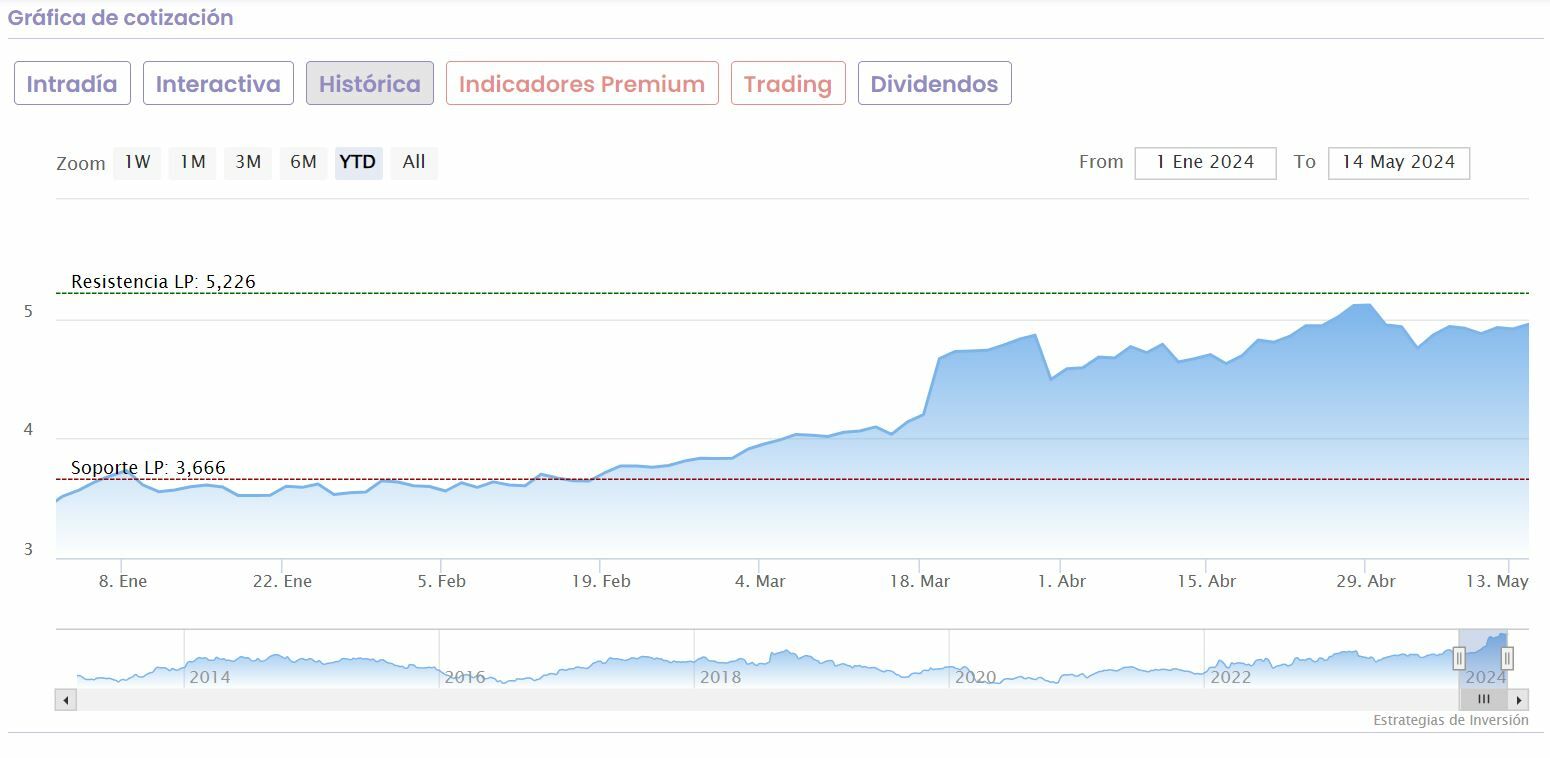Open the Estrategias de Inversión credit link

point(1450,720)
